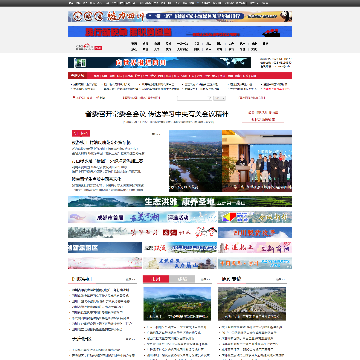The height and width of the screenshot is (360, 360).
Task: Open the dark world-map banner
Action: tap(159, 62)
